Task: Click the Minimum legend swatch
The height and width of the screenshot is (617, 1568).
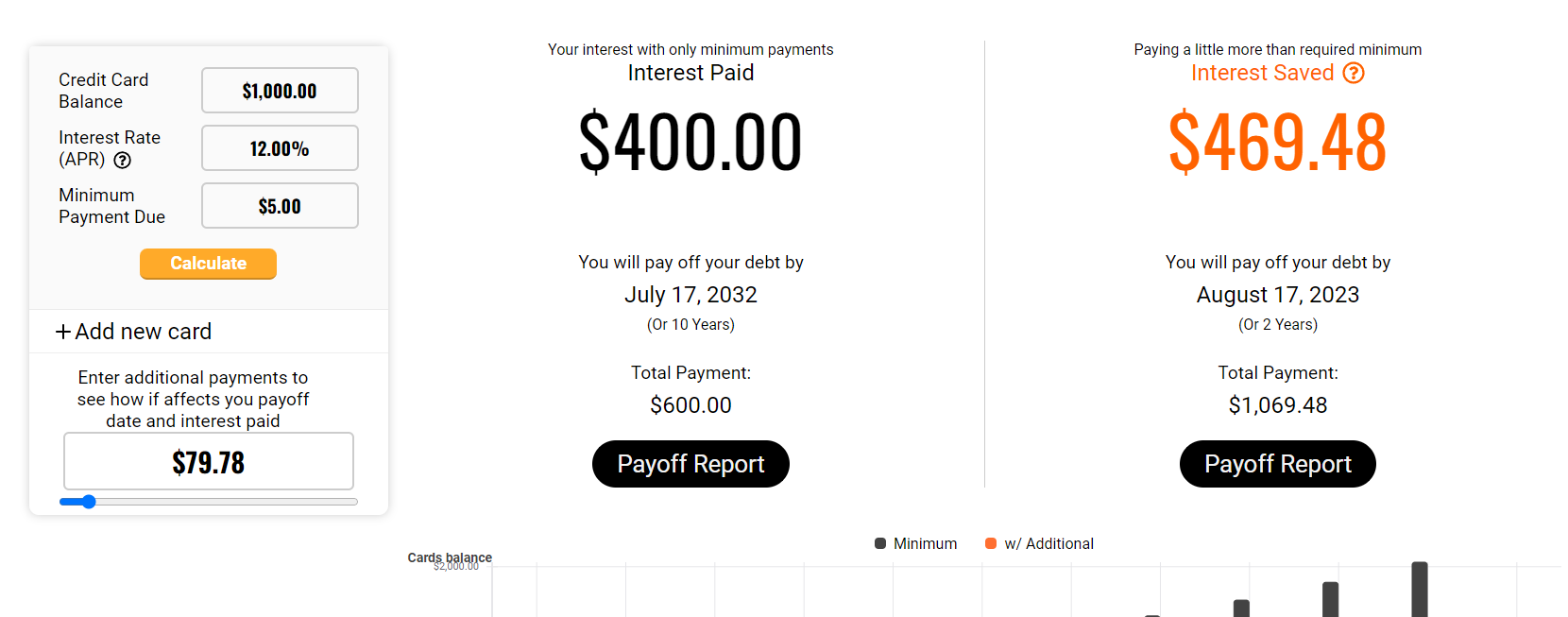Action: (880, 543)
